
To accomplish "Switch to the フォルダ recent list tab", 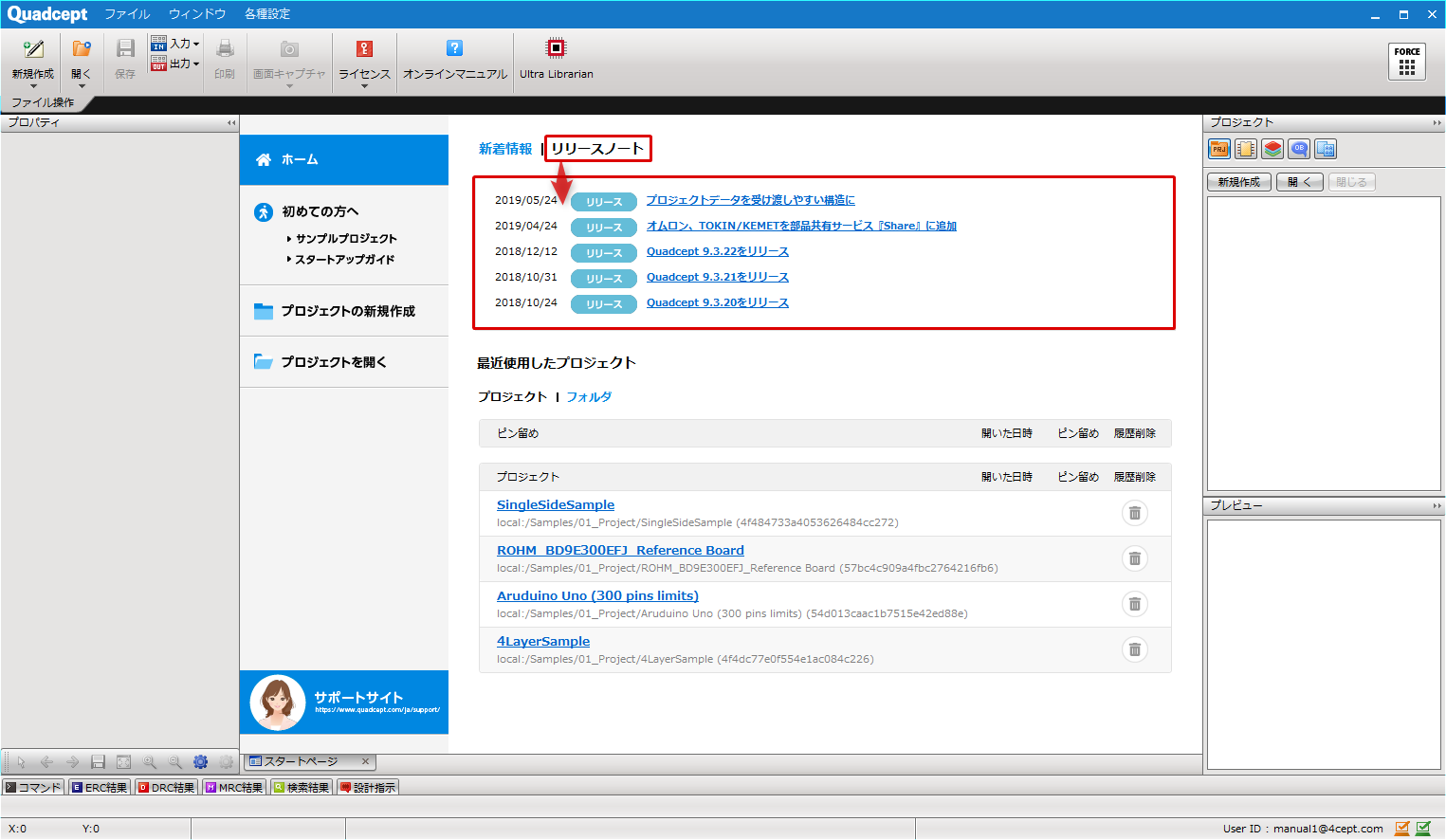I will pos(589,397).
